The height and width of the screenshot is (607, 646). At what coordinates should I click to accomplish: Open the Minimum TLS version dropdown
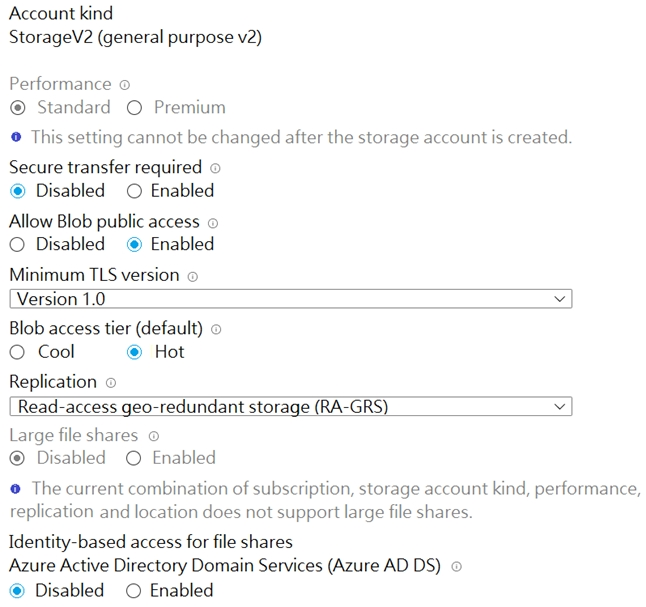pos(290,299)
